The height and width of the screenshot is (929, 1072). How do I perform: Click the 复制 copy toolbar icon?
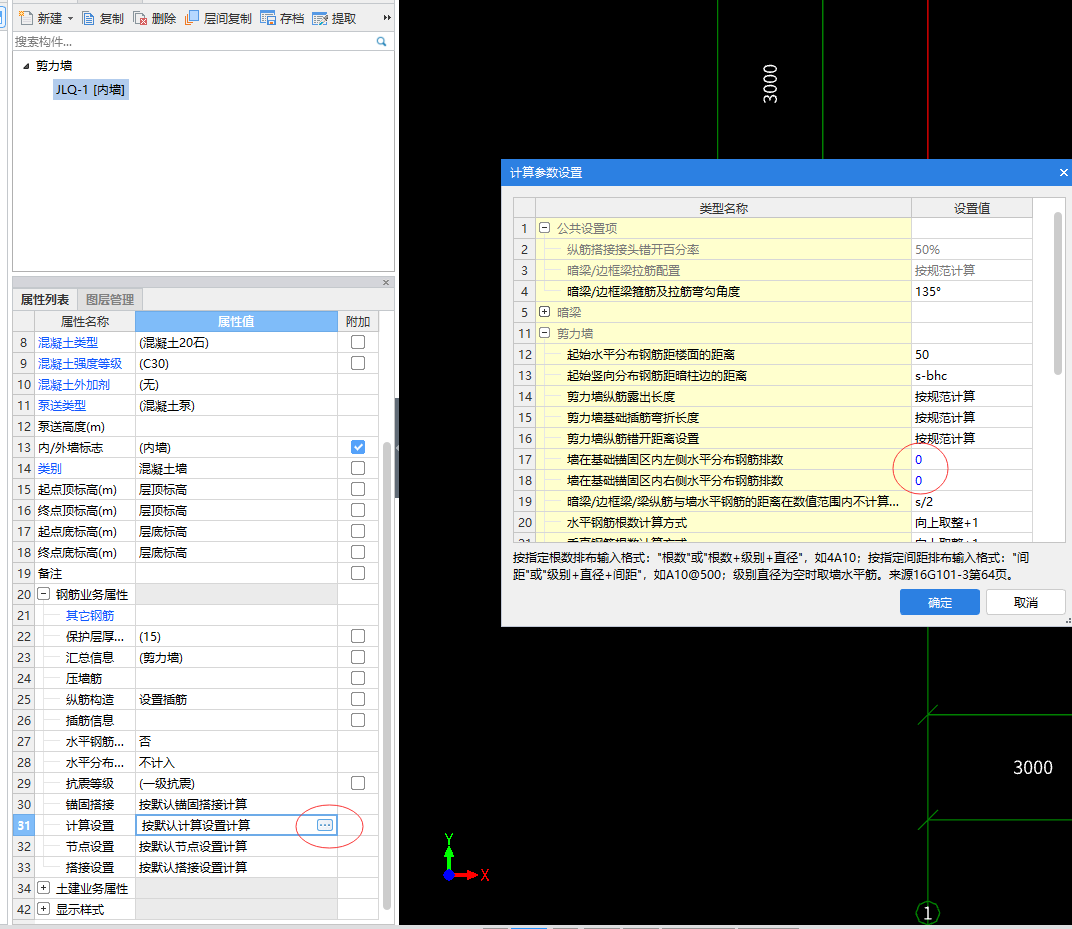tap(88, 18)
